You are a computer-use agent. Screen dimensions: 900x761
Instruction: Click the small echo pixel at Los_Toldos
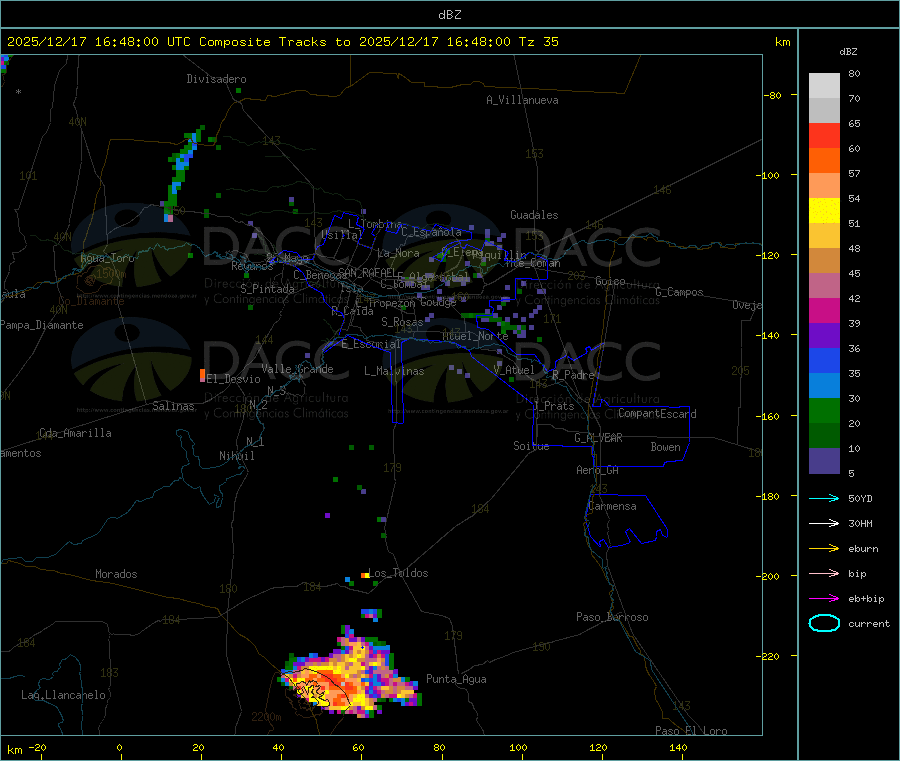point(364,574)
